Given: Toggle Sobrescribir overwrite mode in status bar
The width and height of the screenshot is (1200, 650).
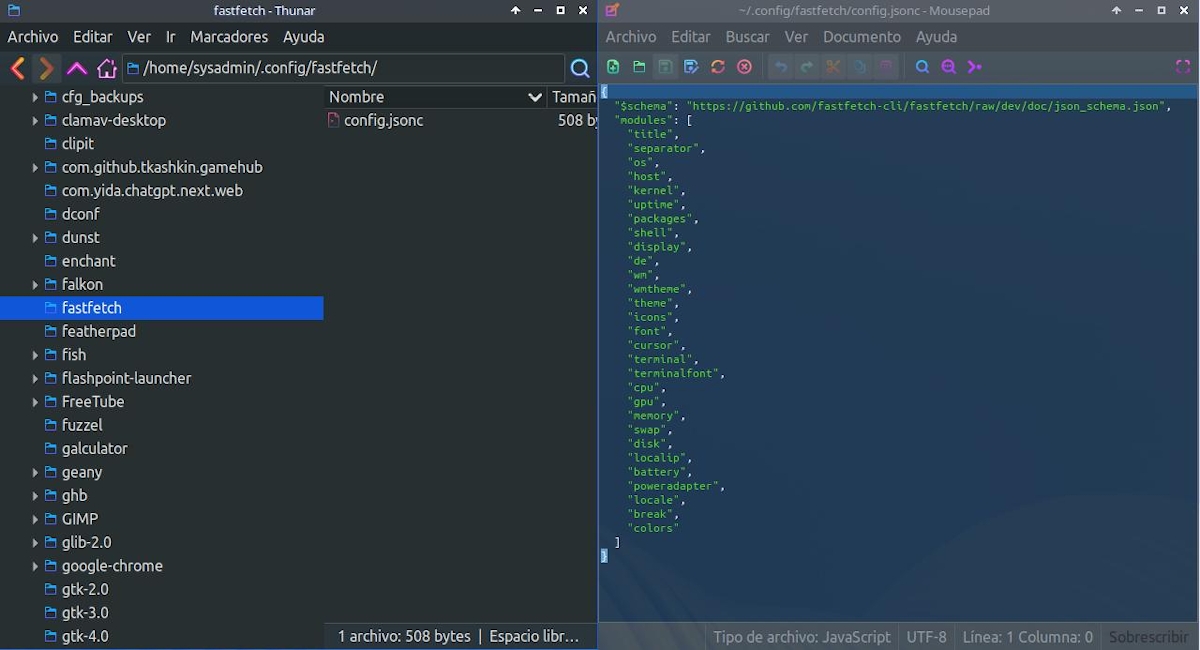Looking at the screenshot, I should click(x=1148, y=637).
